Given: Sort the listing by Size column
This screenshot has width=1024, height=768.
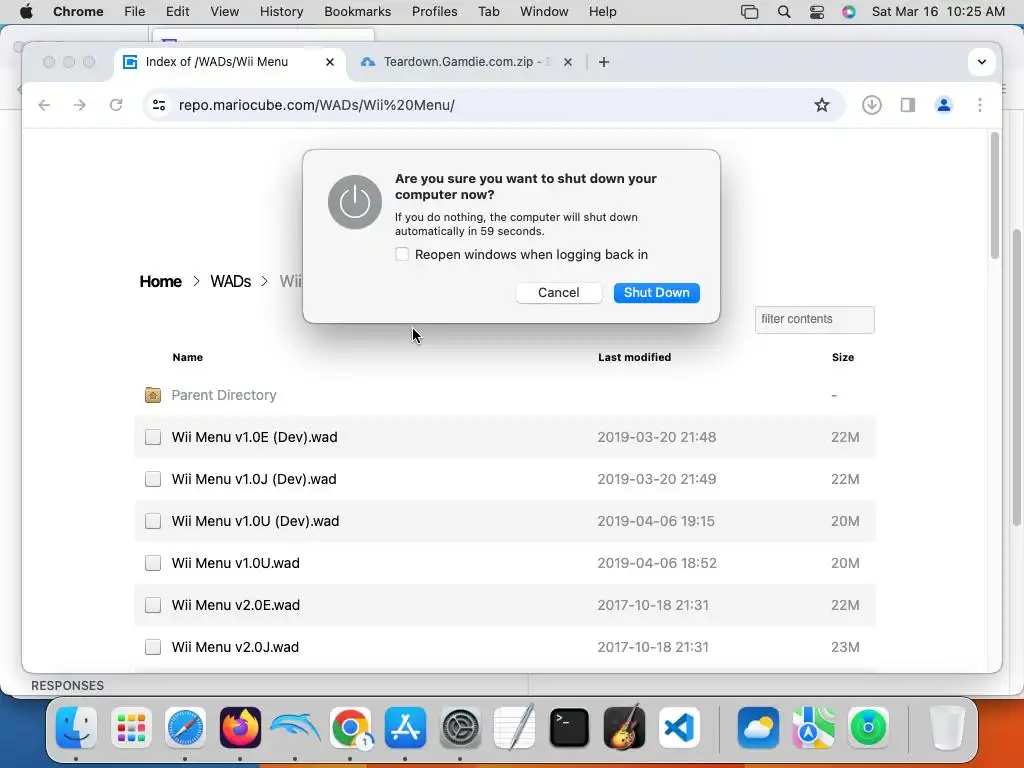Looking at the screenshot, I should coord(842,357).
